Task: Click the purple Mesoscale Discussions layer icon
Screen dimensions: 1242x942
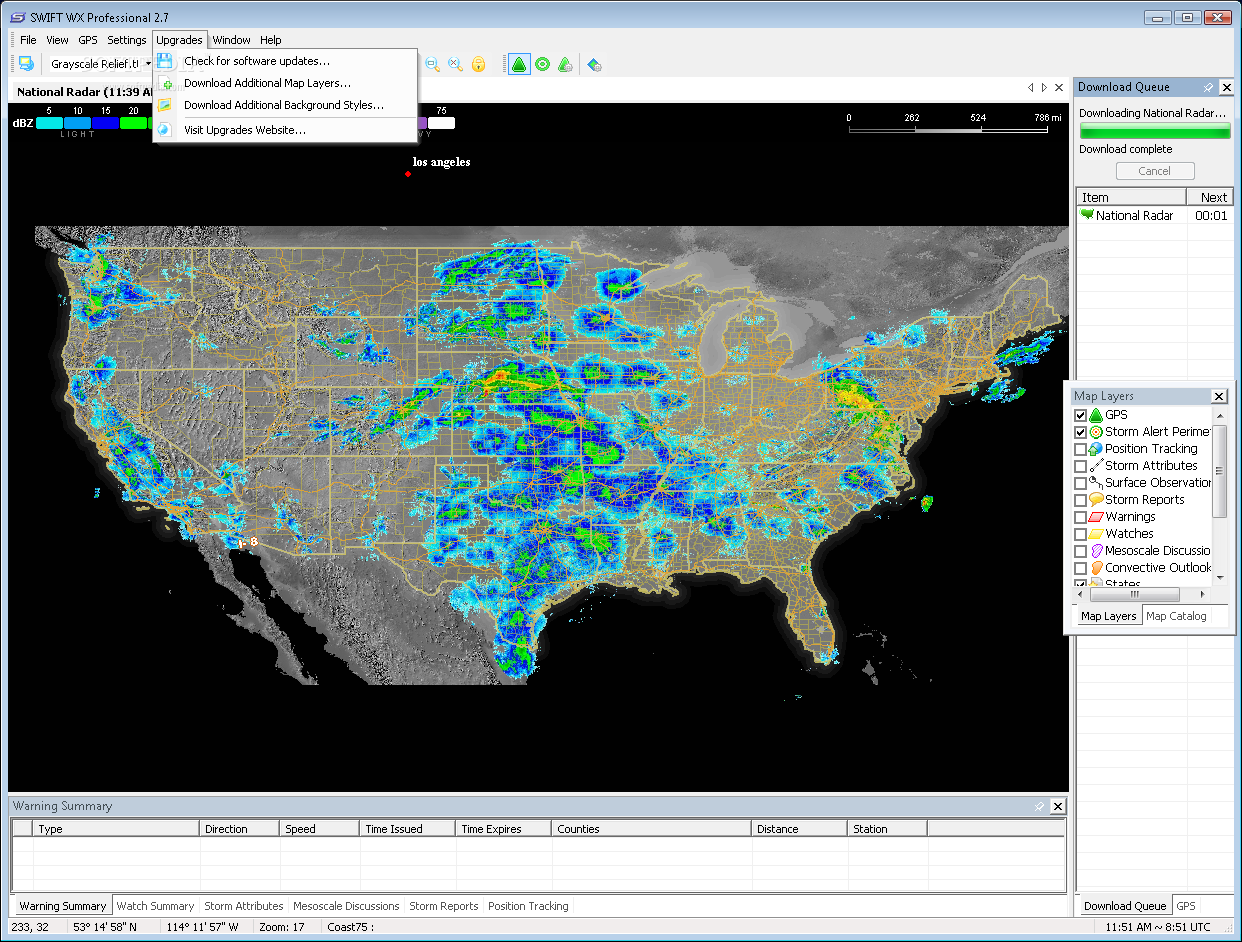Action: (x=1096, y=551)
